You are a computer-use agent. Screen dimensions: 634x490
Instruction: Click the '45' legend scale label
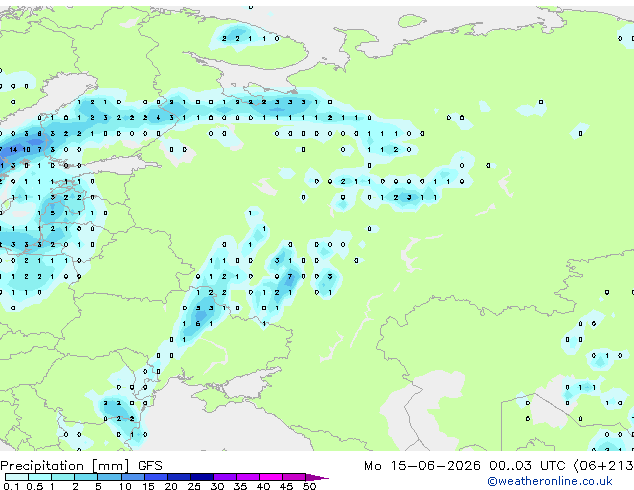point(286,486)
